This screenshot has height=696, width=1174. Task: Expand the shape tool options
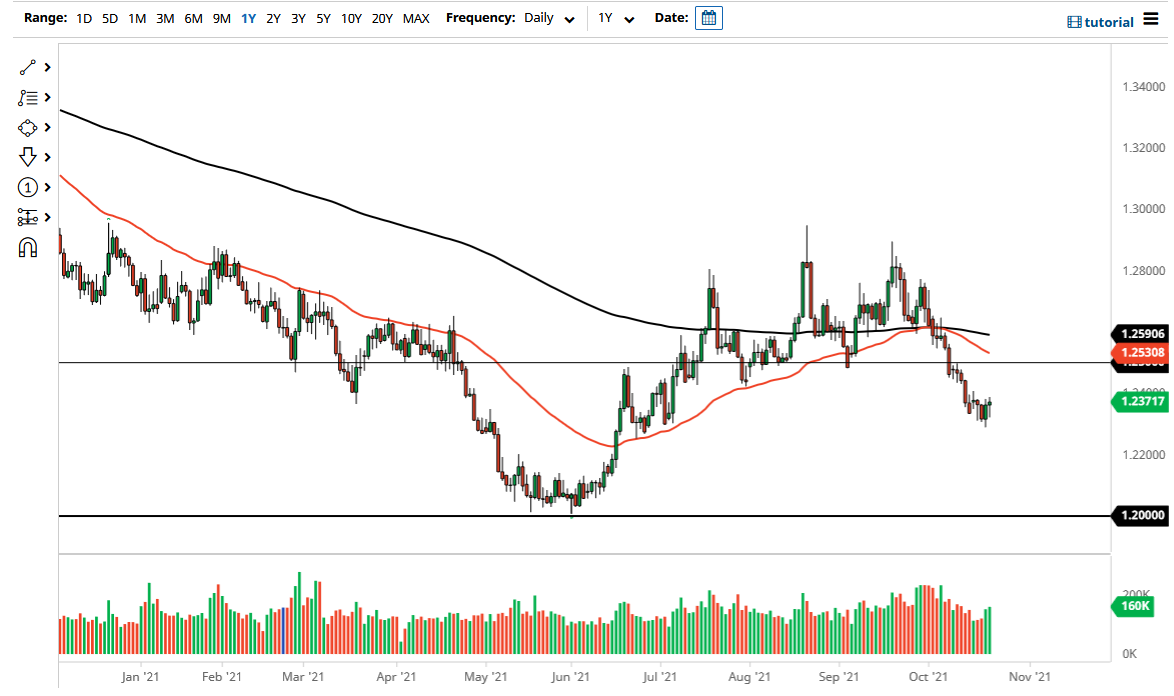tap(45, 127)
